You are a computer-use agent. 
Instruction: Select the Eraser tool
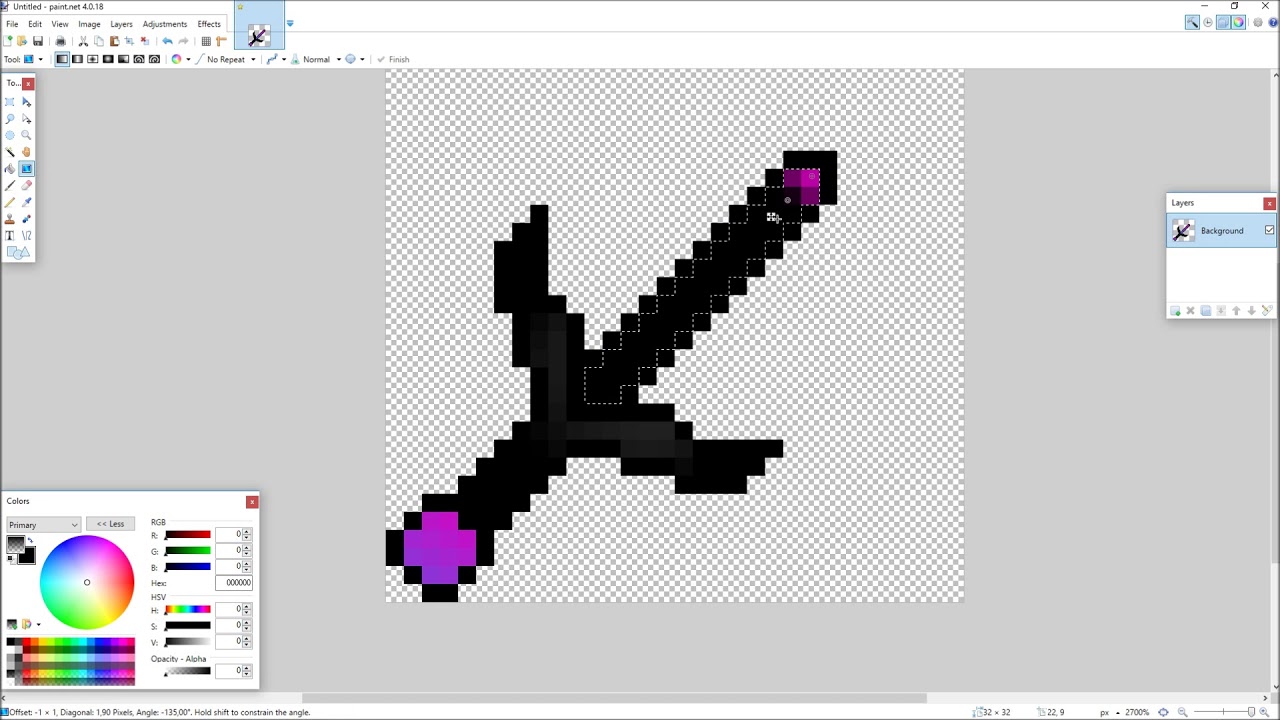(x=27, y=185)
